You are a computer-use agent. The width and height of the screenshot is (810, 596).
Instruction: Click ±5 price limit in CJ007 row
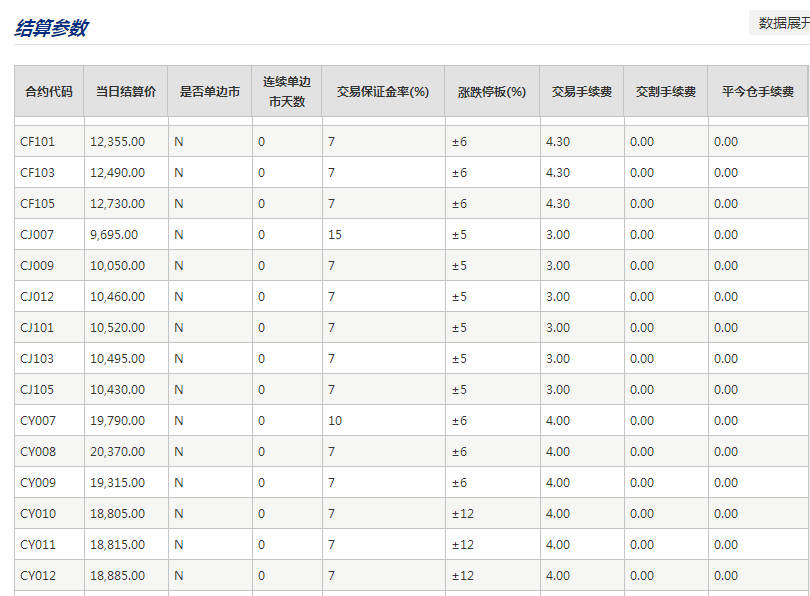459,234
